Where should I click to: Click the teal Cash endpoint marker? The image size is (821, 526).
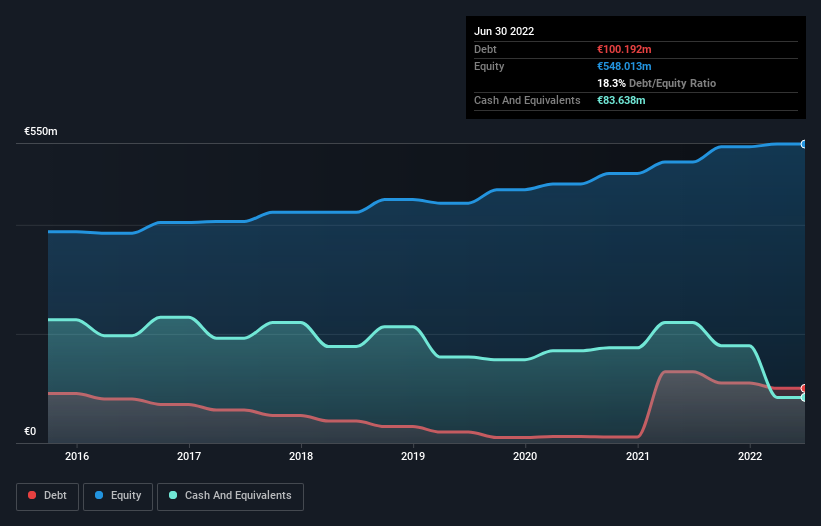(x=804, y=398)
